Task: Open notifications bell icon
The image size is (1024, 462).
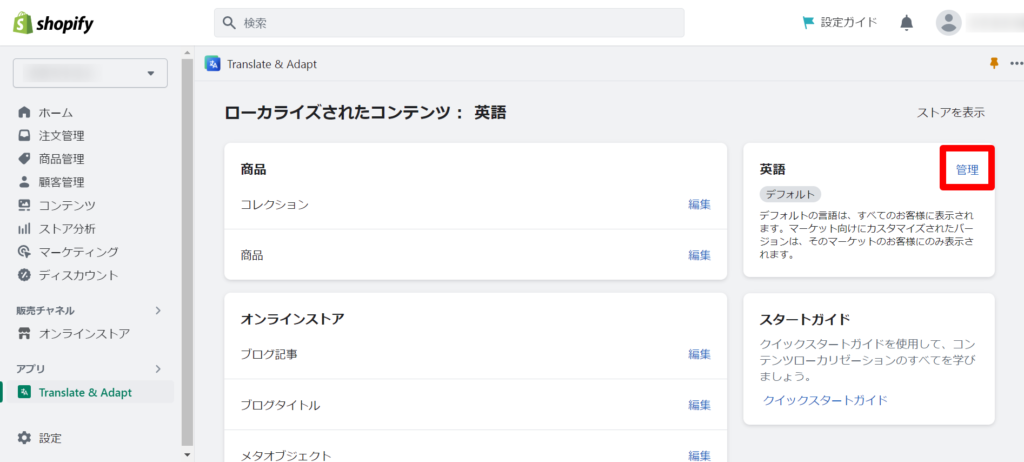Action: (x=906, y=23)
